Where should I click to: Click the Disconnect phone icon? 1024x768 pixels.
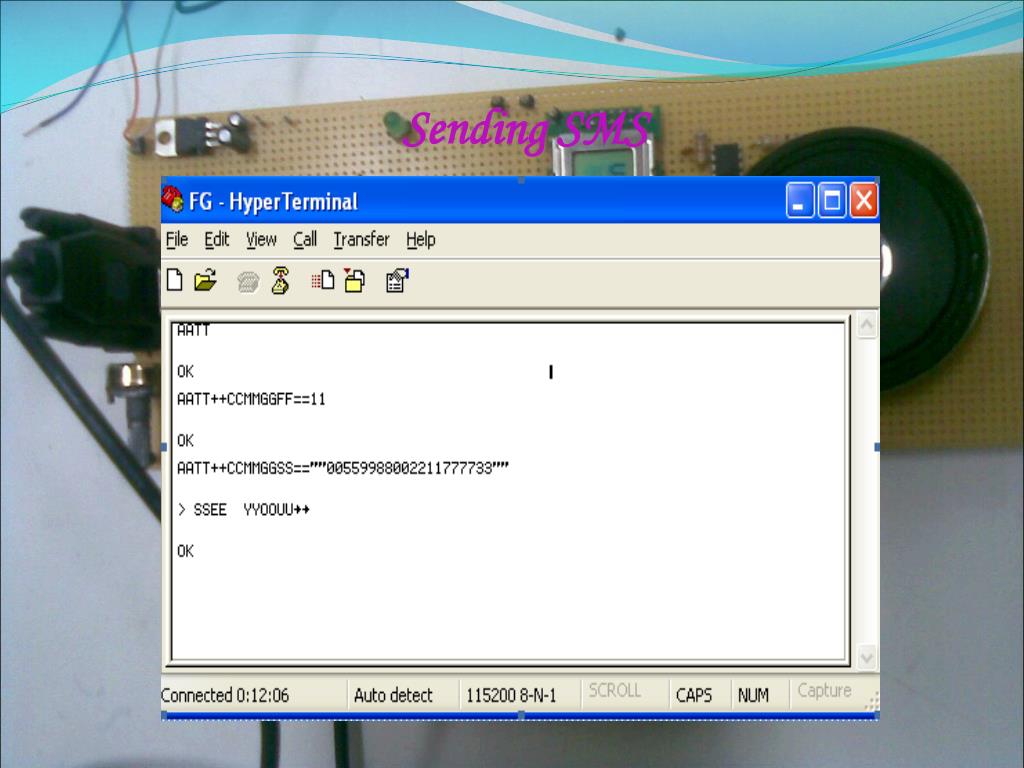(281, 280)
